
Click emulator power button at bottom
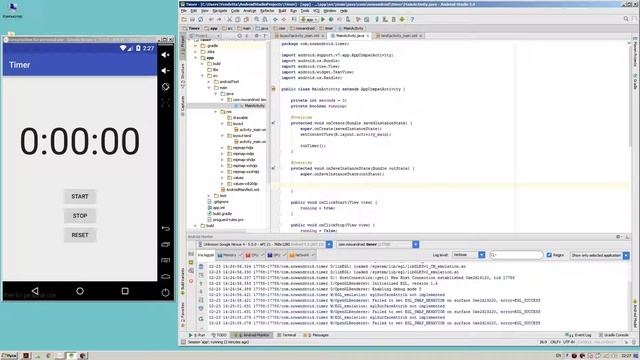(x=165, y=292)
